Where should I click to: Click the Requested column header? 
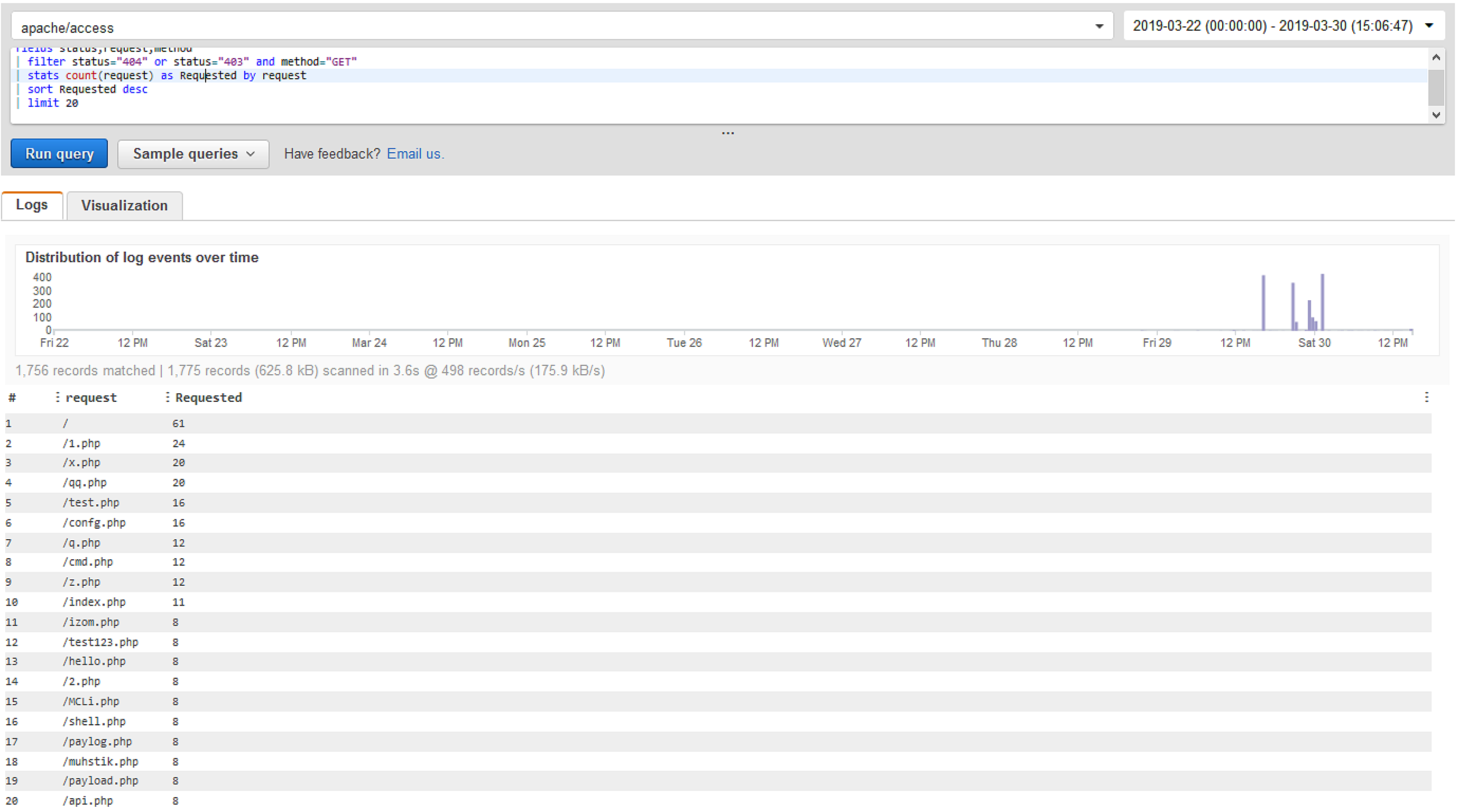[208, 397]
